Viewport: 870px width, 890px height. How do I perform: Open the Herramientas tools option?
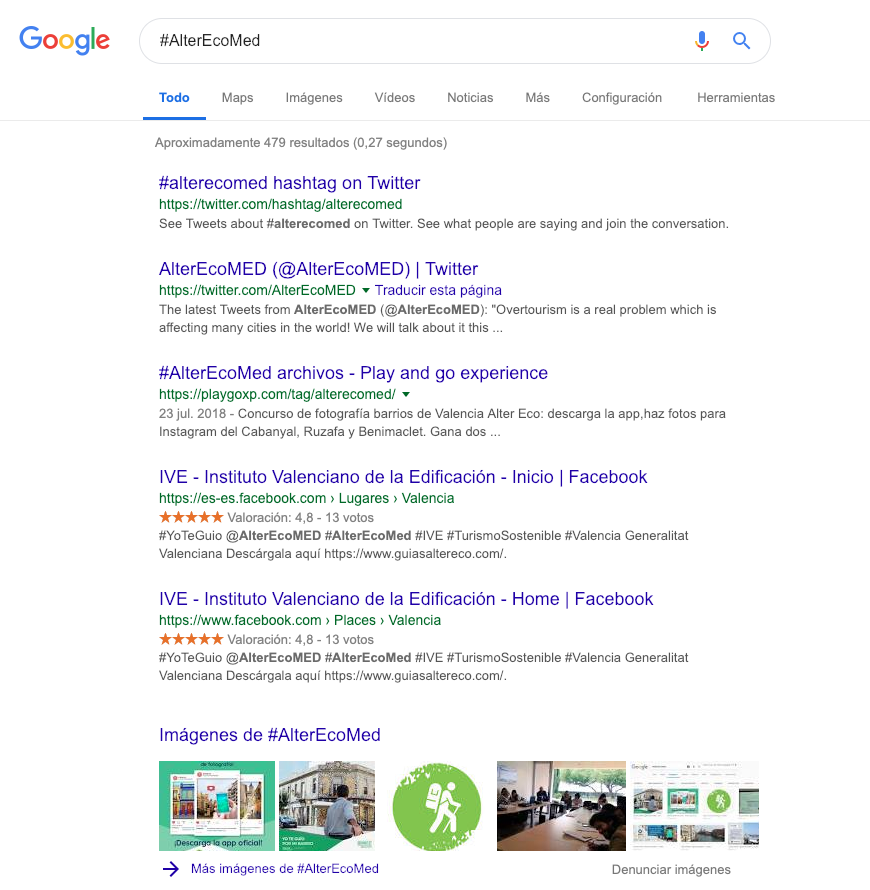click(x=735, y=98)
